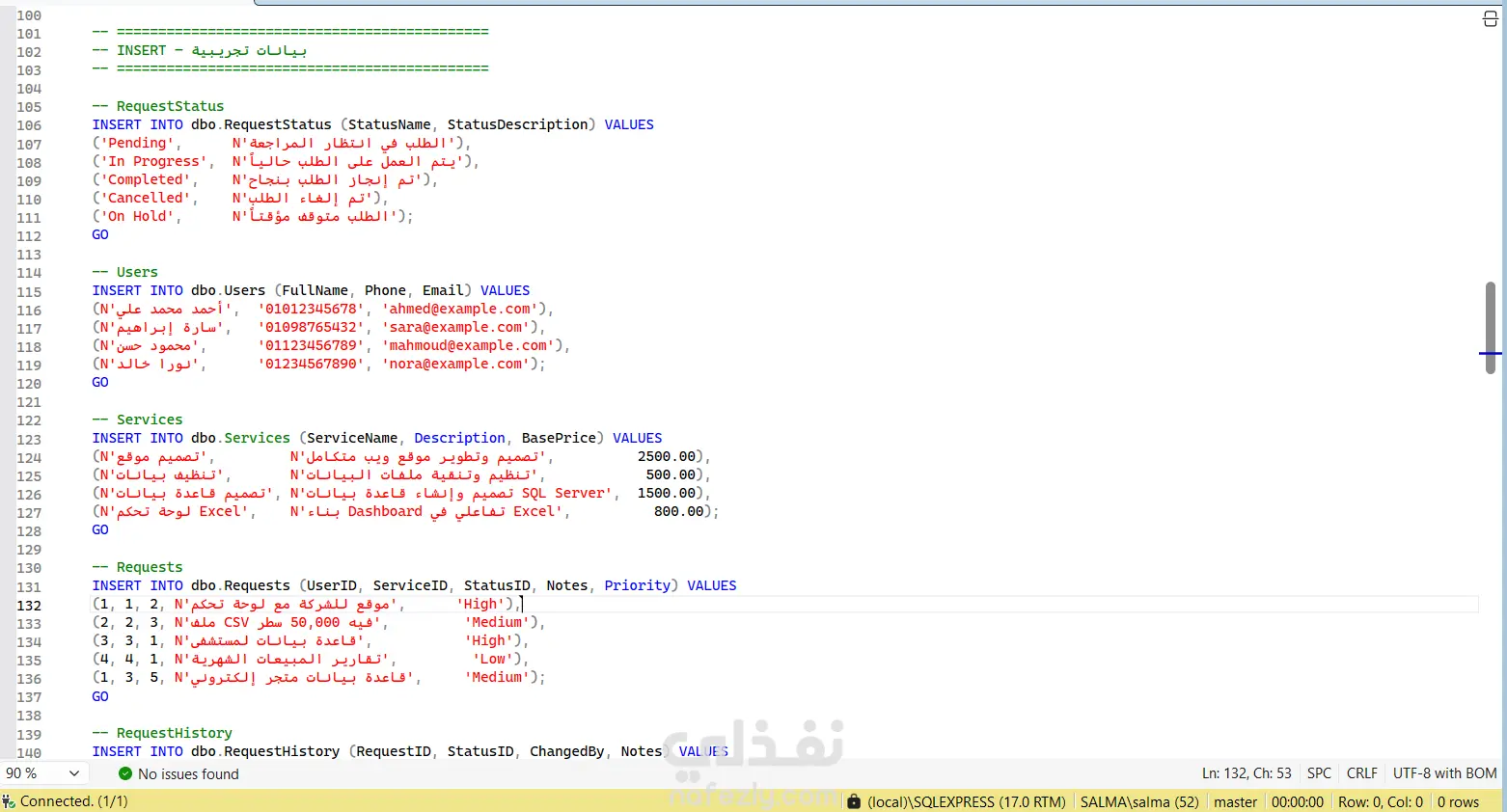Click the 'On Hold' string value

(137, 216)
